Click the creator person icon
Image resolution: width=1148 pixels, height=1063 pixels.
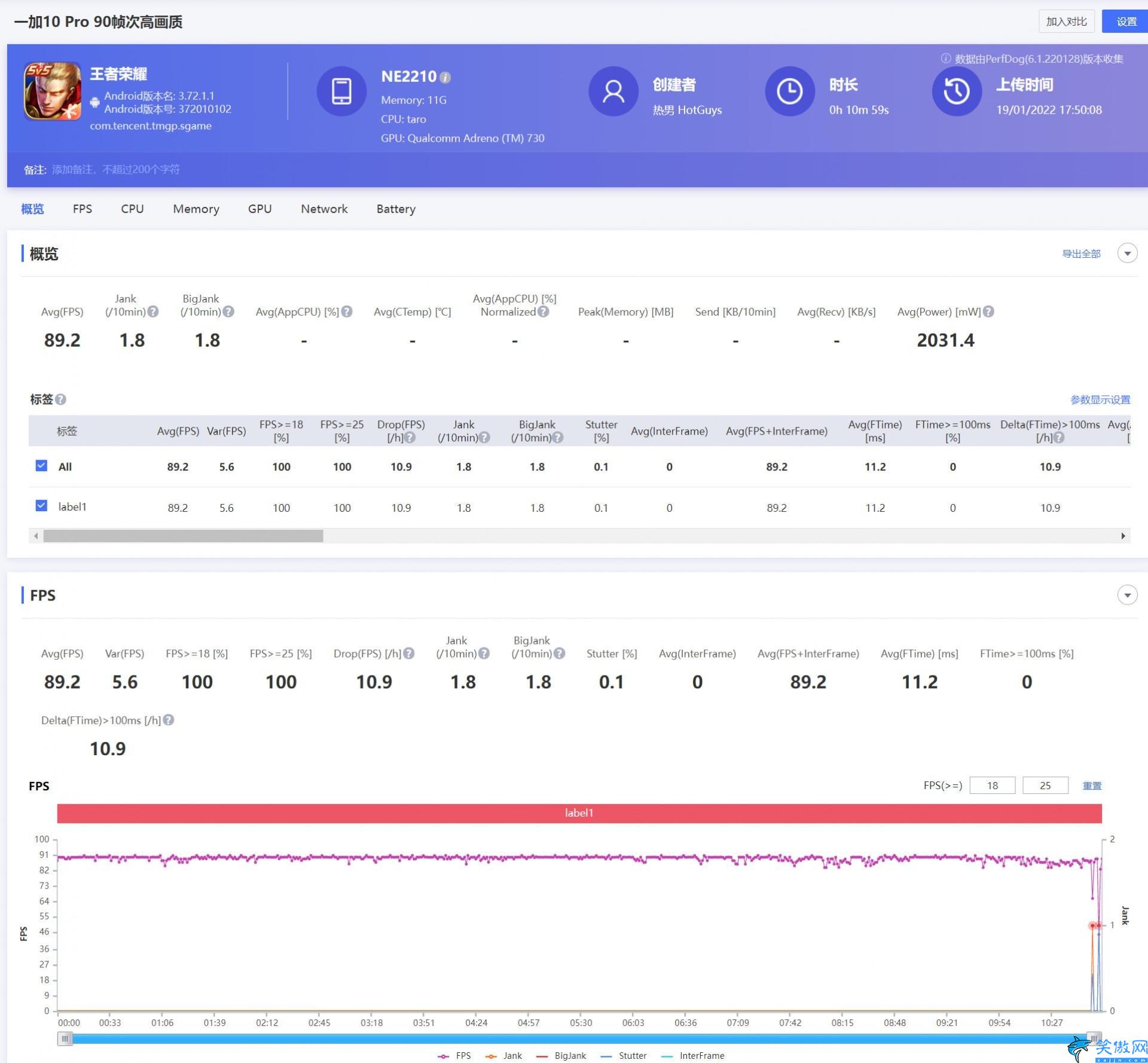pos(613,91)
